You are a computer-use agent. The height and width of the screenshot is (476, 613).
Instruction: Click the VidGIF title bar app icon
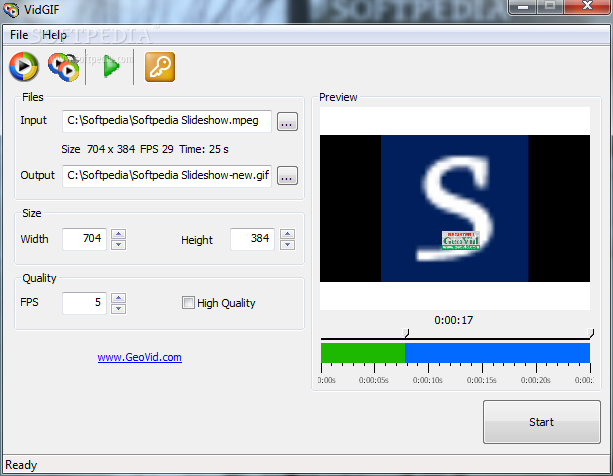11,10
